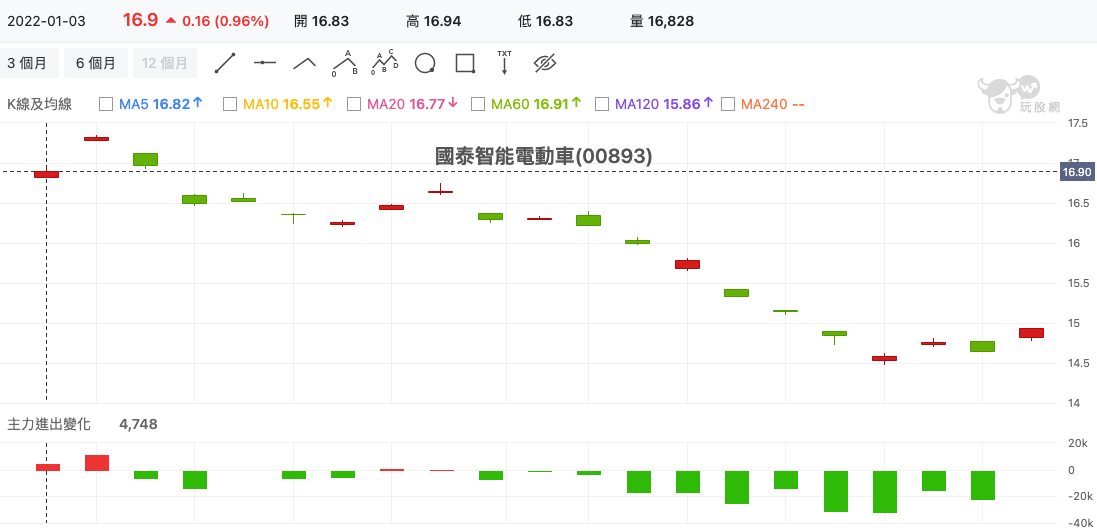The height and width of the screenshot is (531, 1097).
Task: Enable the MA20 moving average checkbox
Action: pyautogui.click(x=354, y=104)
